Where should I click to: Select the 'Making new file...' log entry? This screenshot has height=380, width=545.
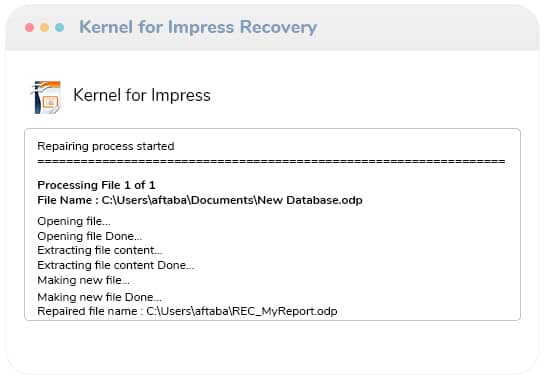coord(83,280)
